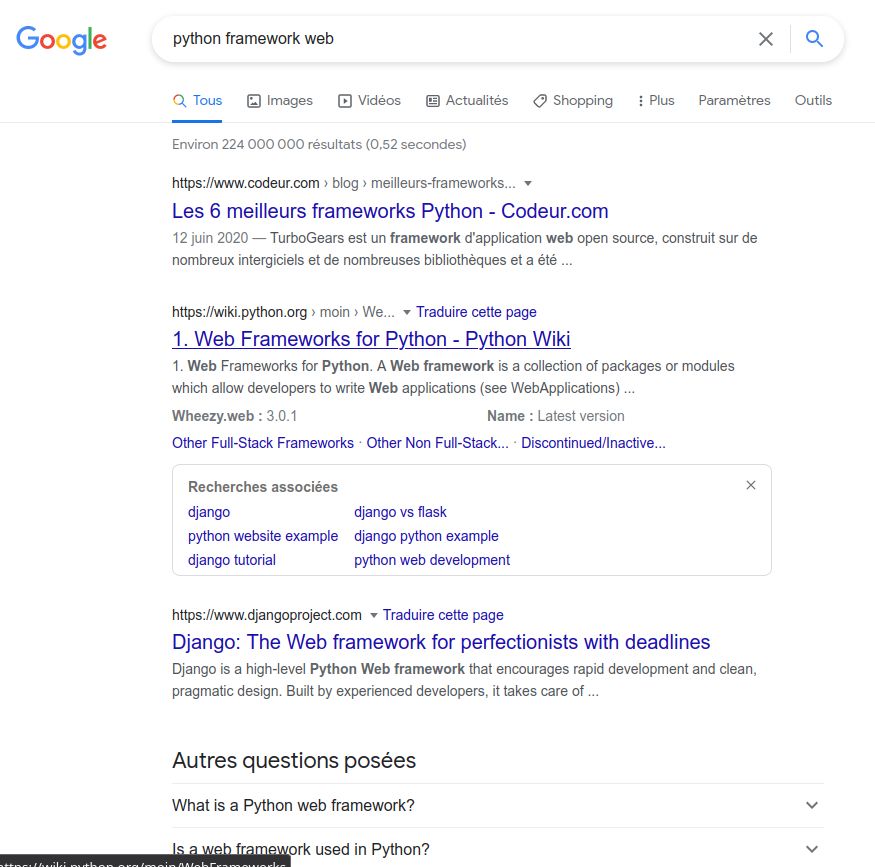Image resolution: width=875 pixels, height=867 pixels.
Task: Click into the search query field
Action: coord(450,39)
